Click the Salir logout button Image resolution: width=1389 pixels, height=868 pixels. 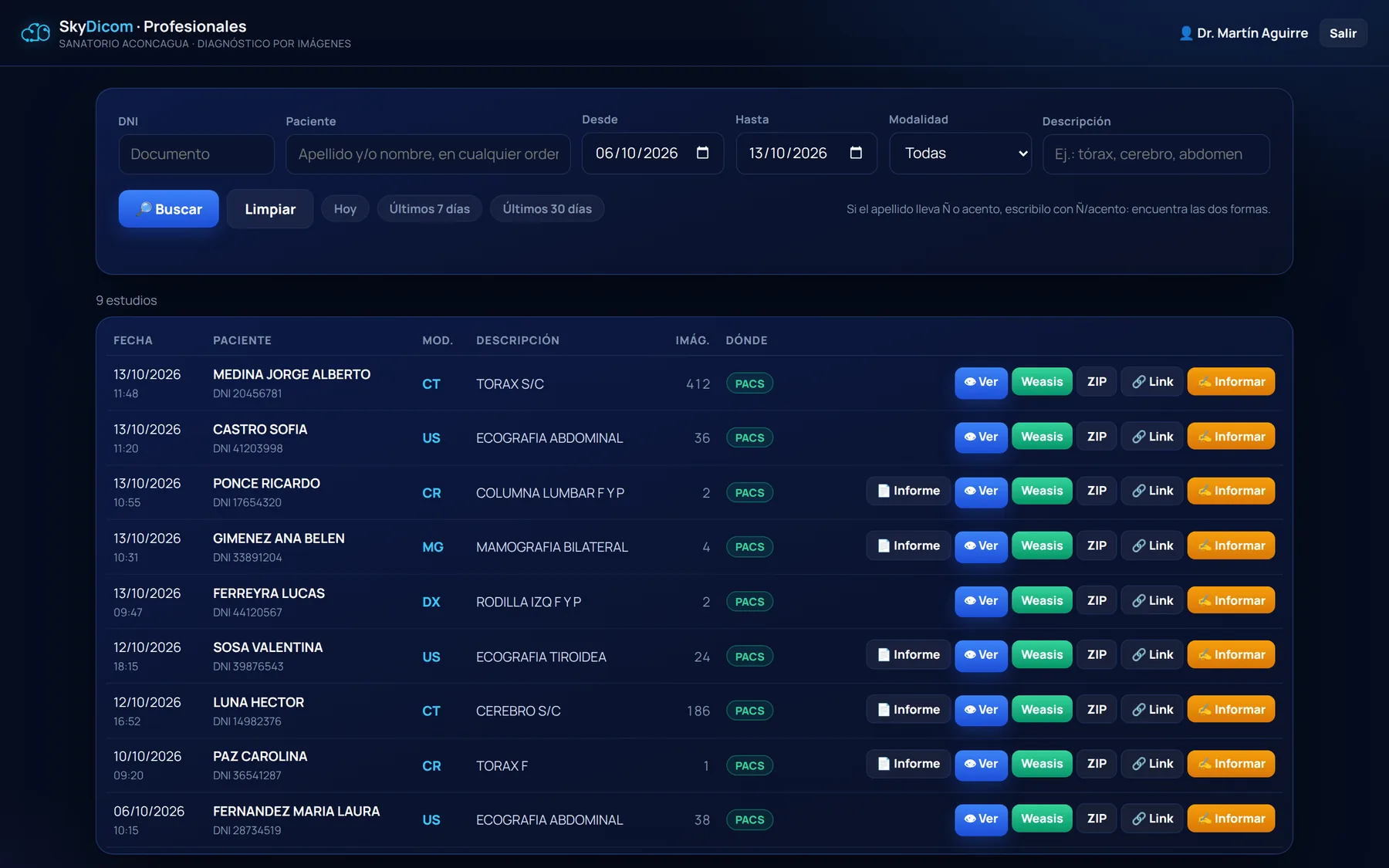[1343, 33]
